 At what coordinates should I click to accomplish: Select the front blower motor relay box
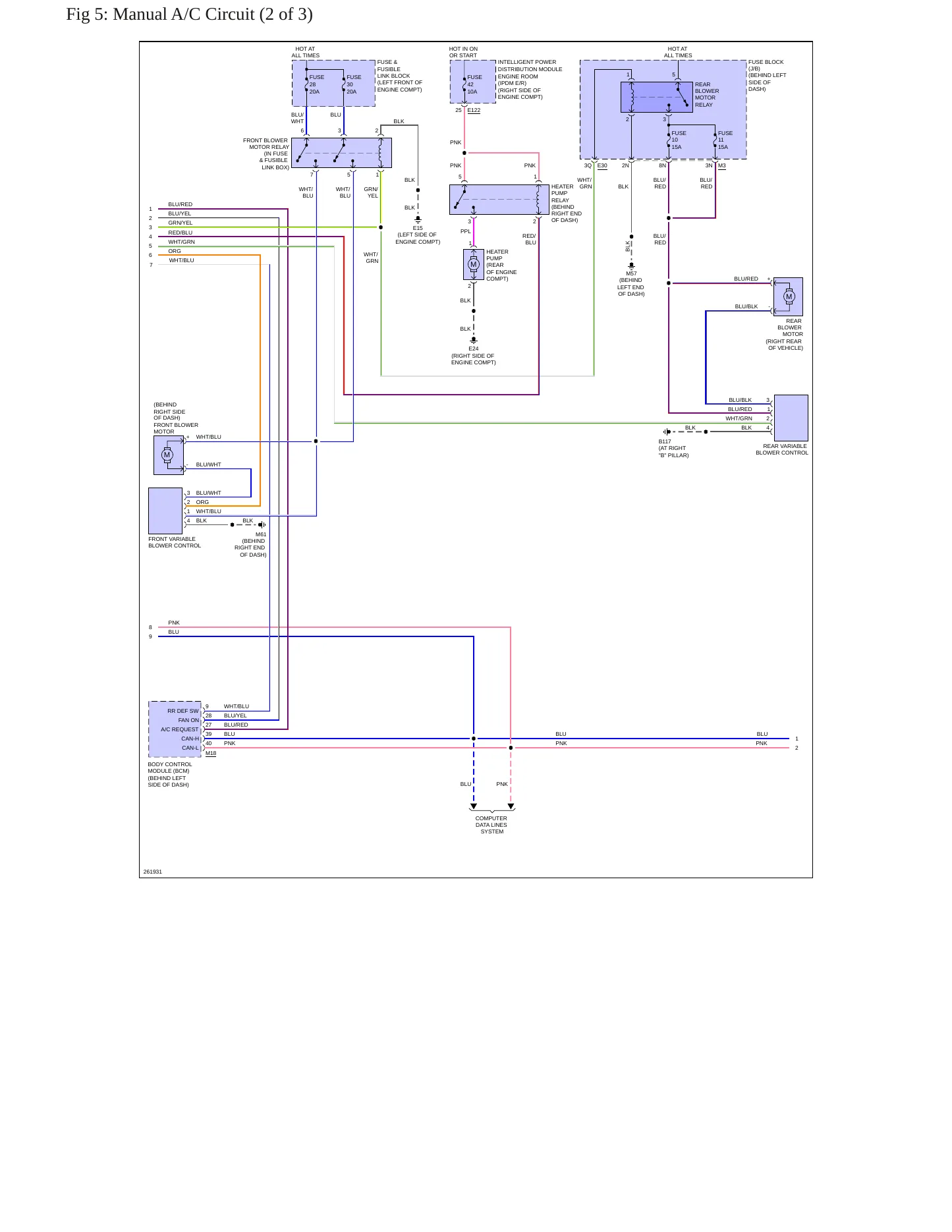(x=341, y=153)
